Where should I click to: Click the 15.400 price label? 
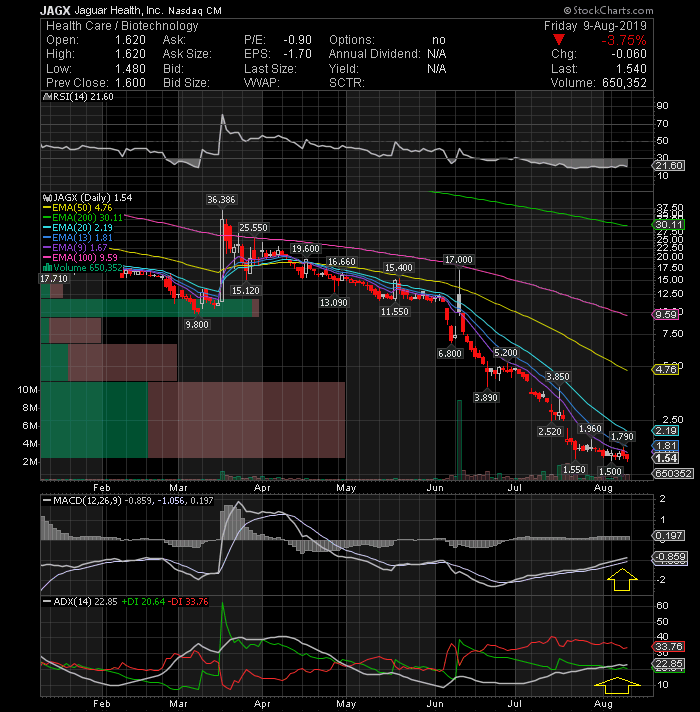point(399,268)
